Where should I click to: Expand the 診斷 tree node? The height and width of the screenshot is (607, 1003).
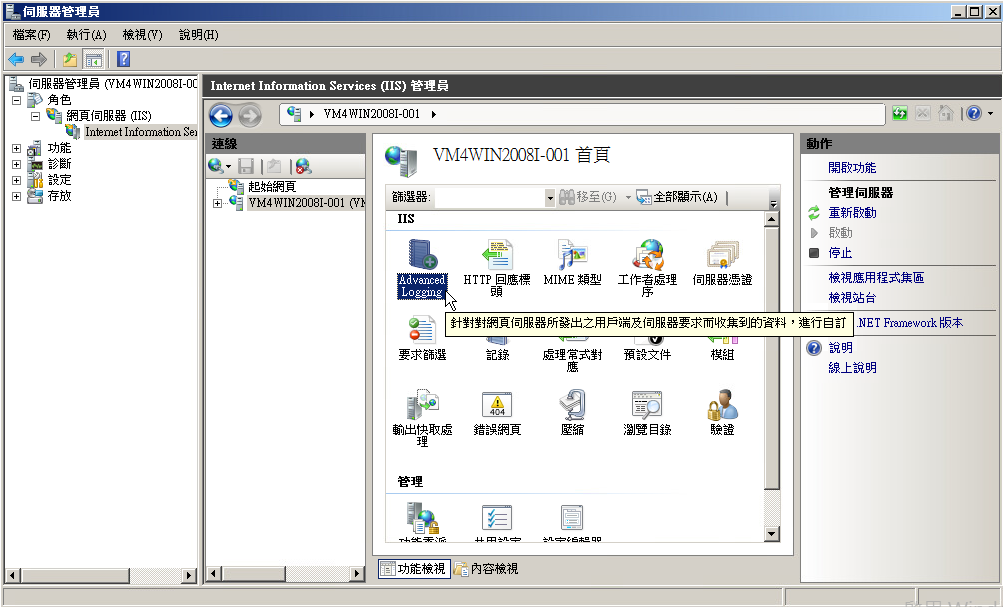17,164
